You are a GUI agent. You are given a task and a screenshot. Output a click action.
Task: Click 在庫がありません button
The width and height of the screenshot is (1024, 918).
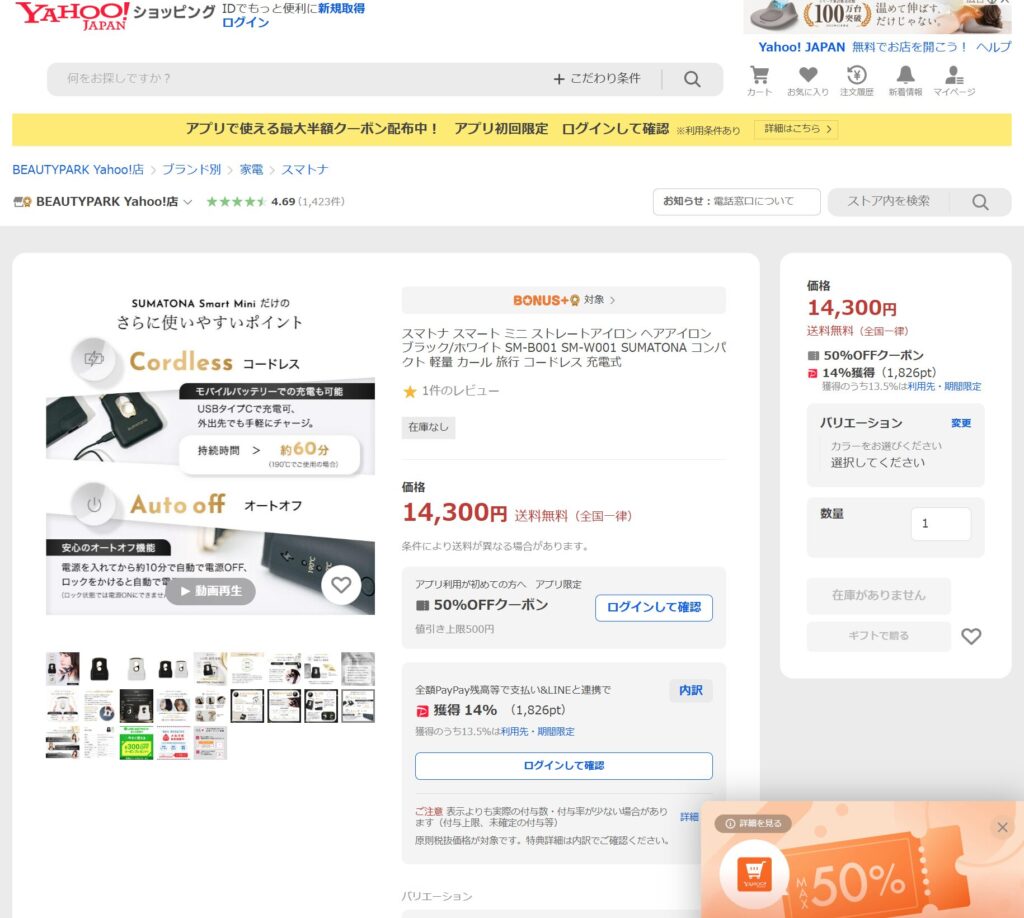(x=878, y=595)
